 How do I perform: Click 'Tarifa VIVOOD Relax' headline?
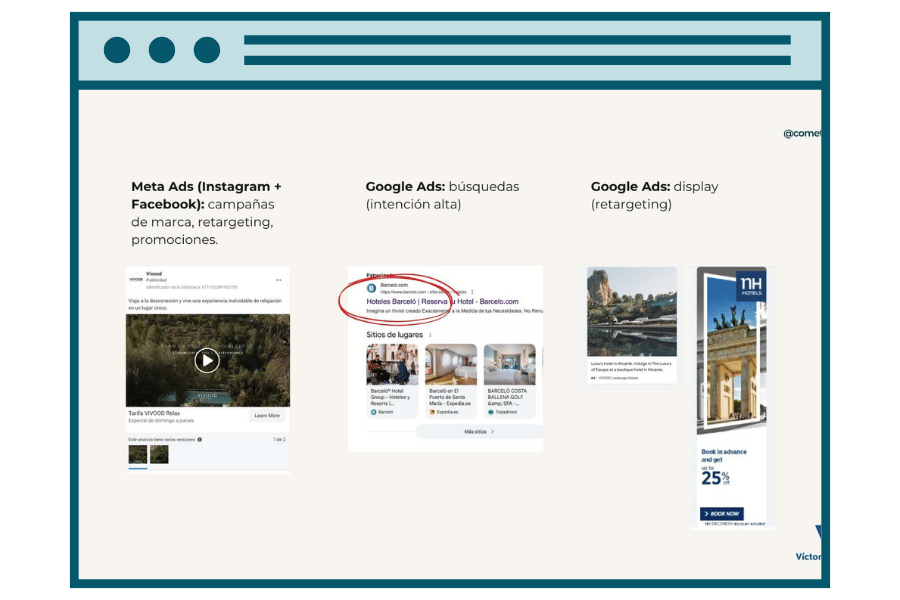154,413
